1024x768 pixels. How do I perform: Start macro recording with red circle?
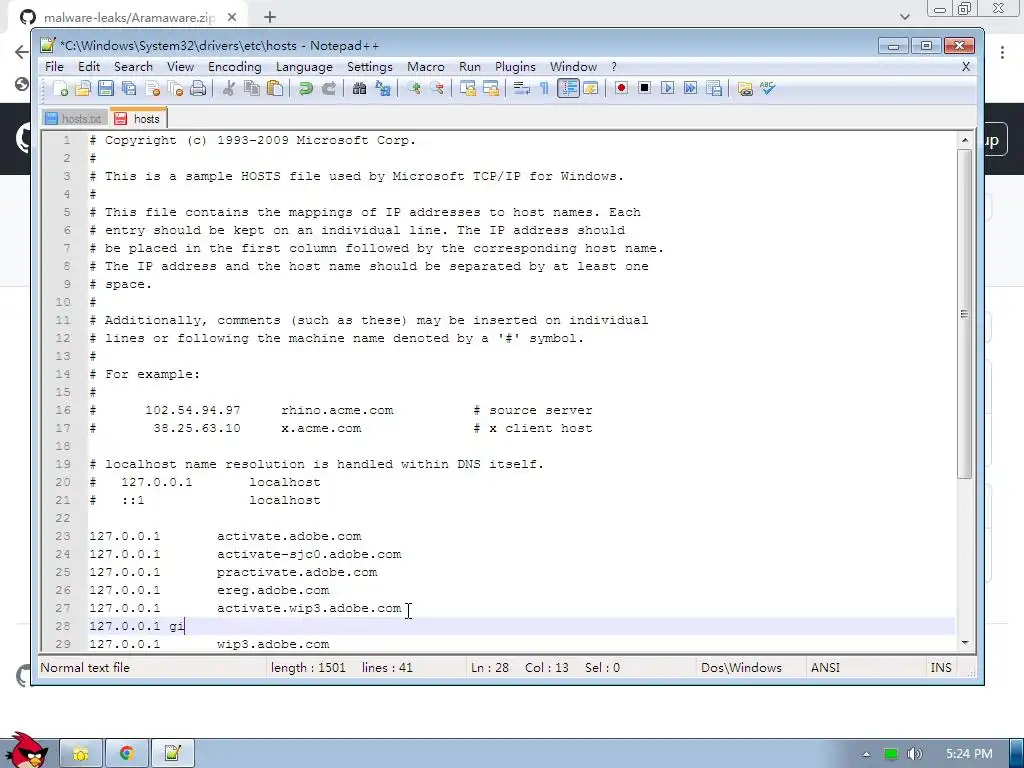click(x=621, y=88)
